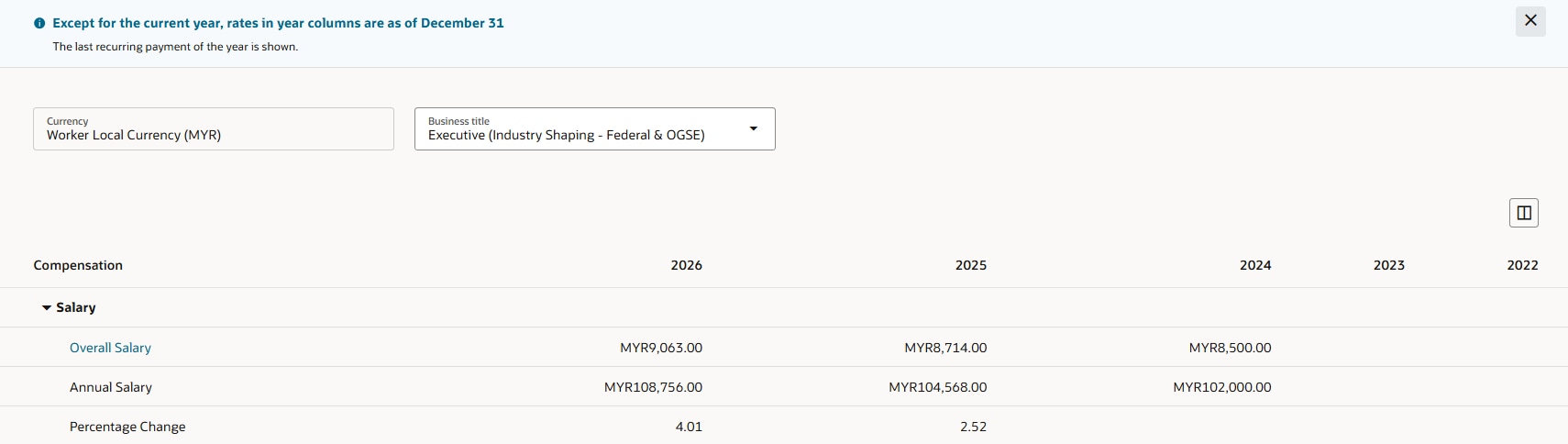The image size is (1568, 444).
Task: Click the Currency field
Action: (x=213, y=129)
